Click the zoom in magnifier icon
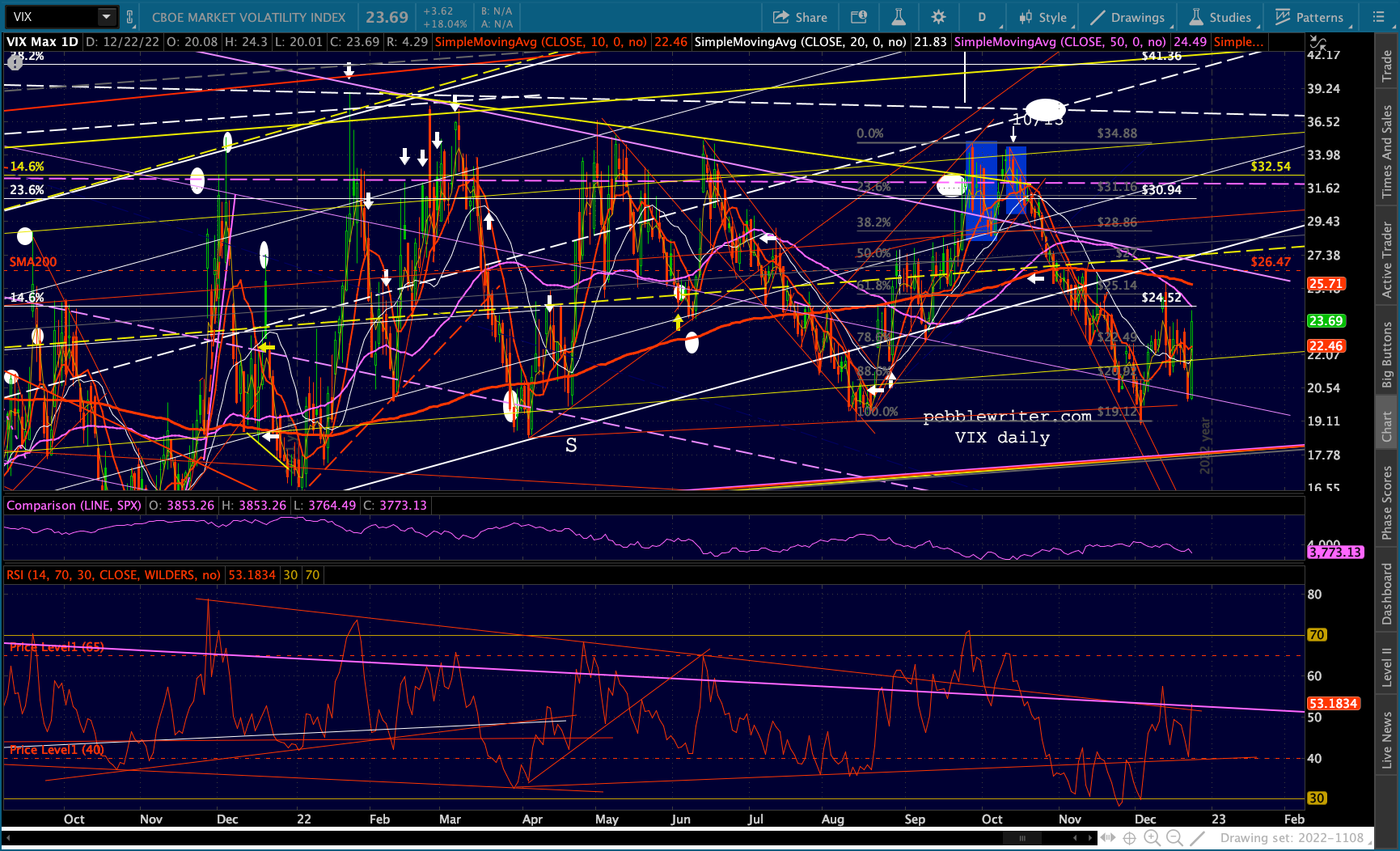1400x851 pixels. click(1152, 838)
